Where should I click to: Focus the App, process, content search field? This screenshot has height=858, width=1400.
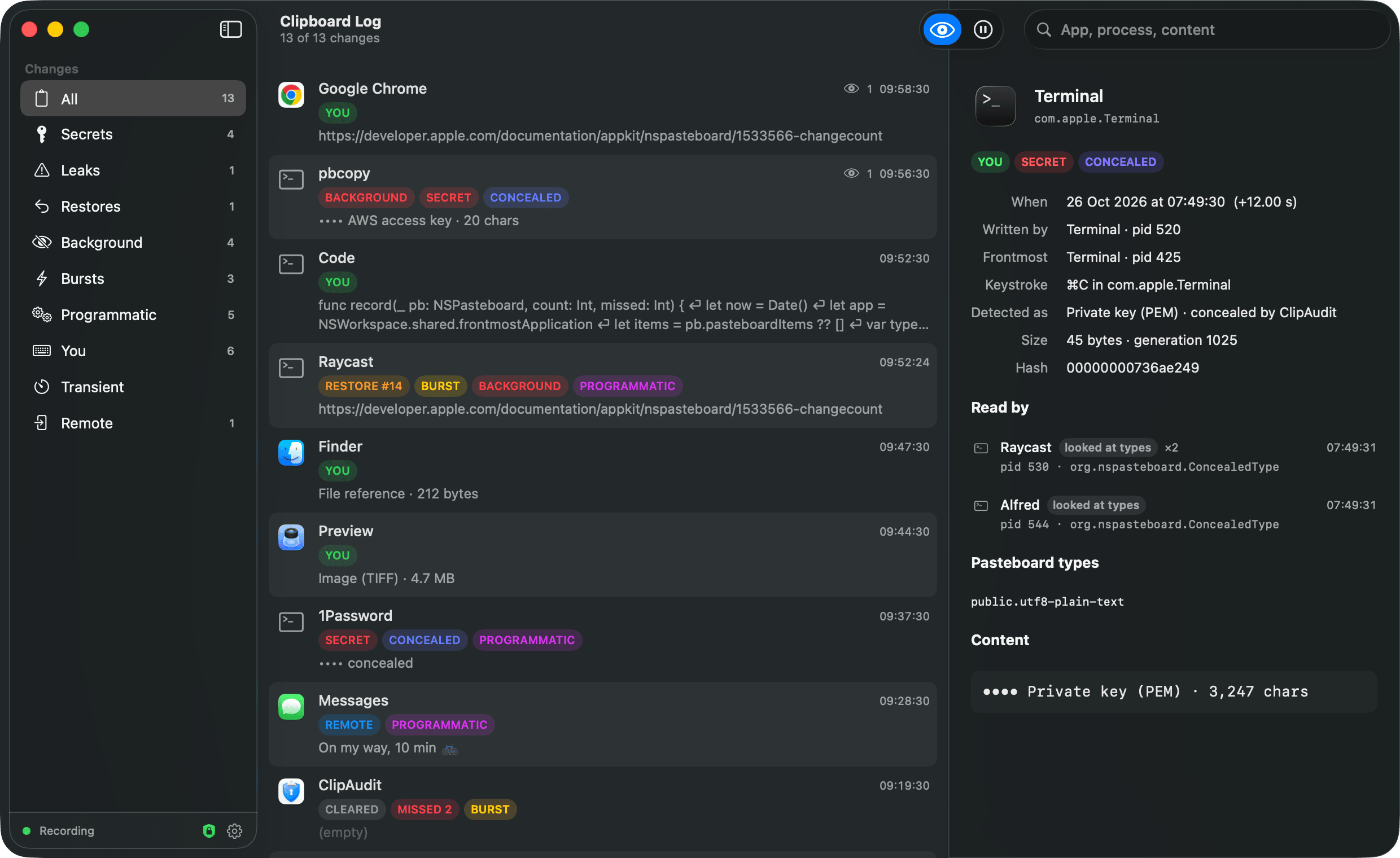1207,29
